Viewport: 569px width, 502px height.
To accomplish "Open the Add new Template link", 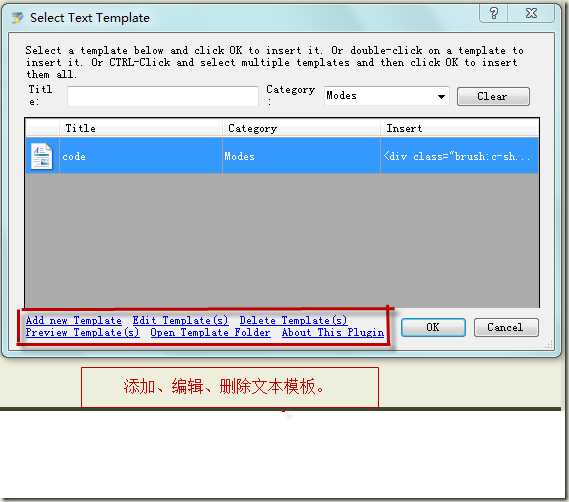I will tap(74, 321).
